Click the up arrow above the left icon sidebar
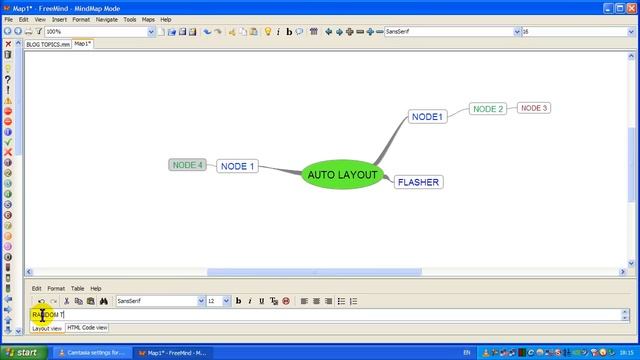 [18, 43]
